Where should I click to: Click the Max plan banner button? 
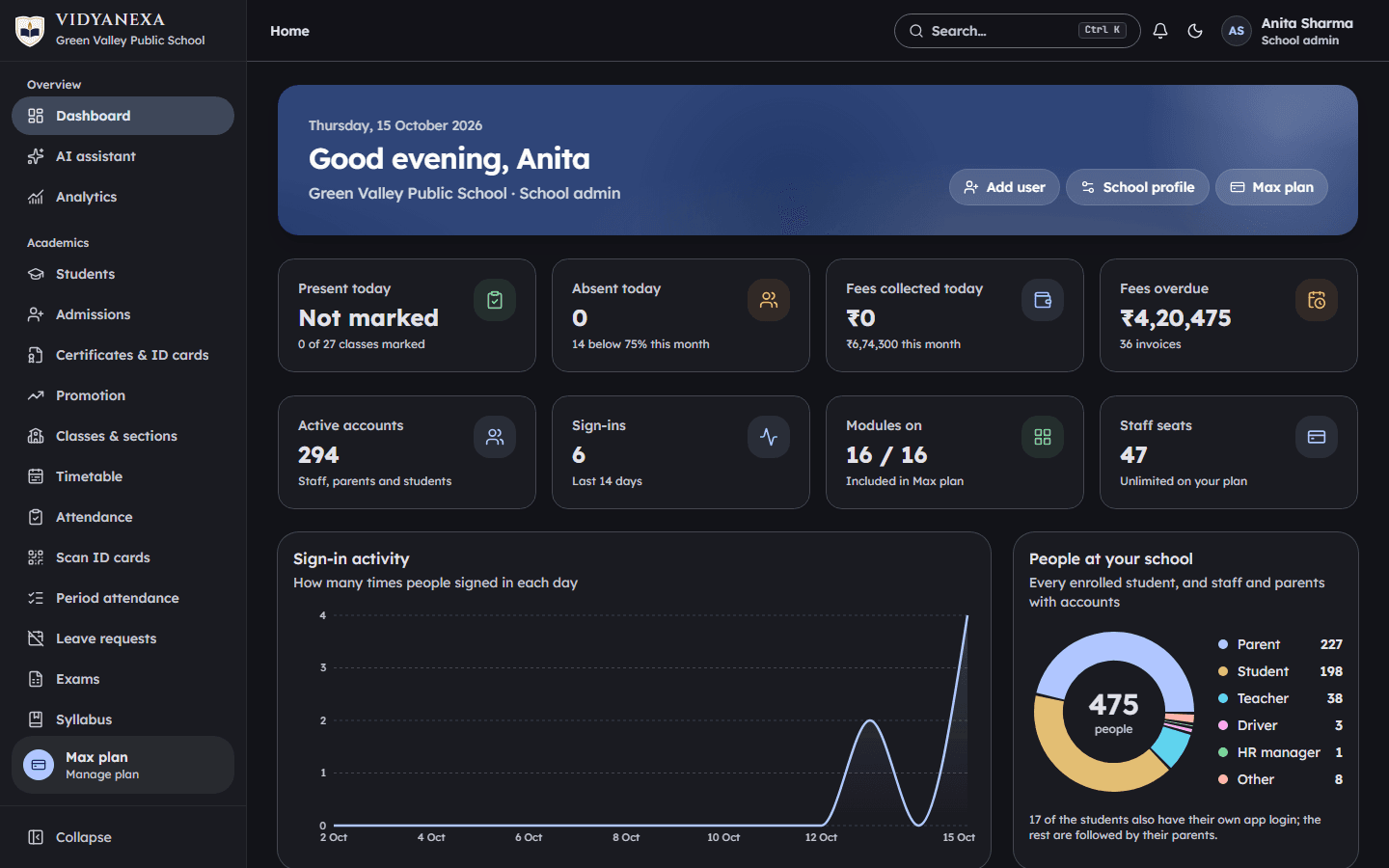pos(1271,187)
